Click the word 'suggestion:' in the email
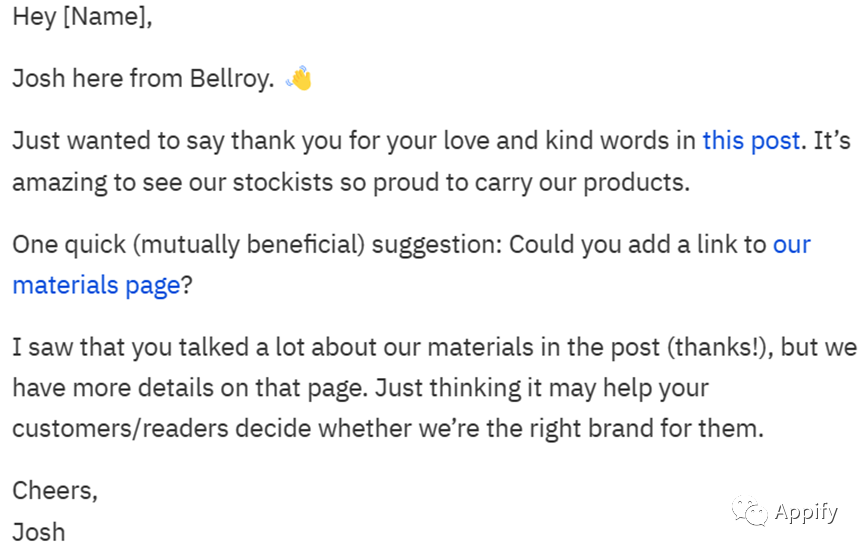The width and height of the screenshot is (865, 551). point(437,245)
